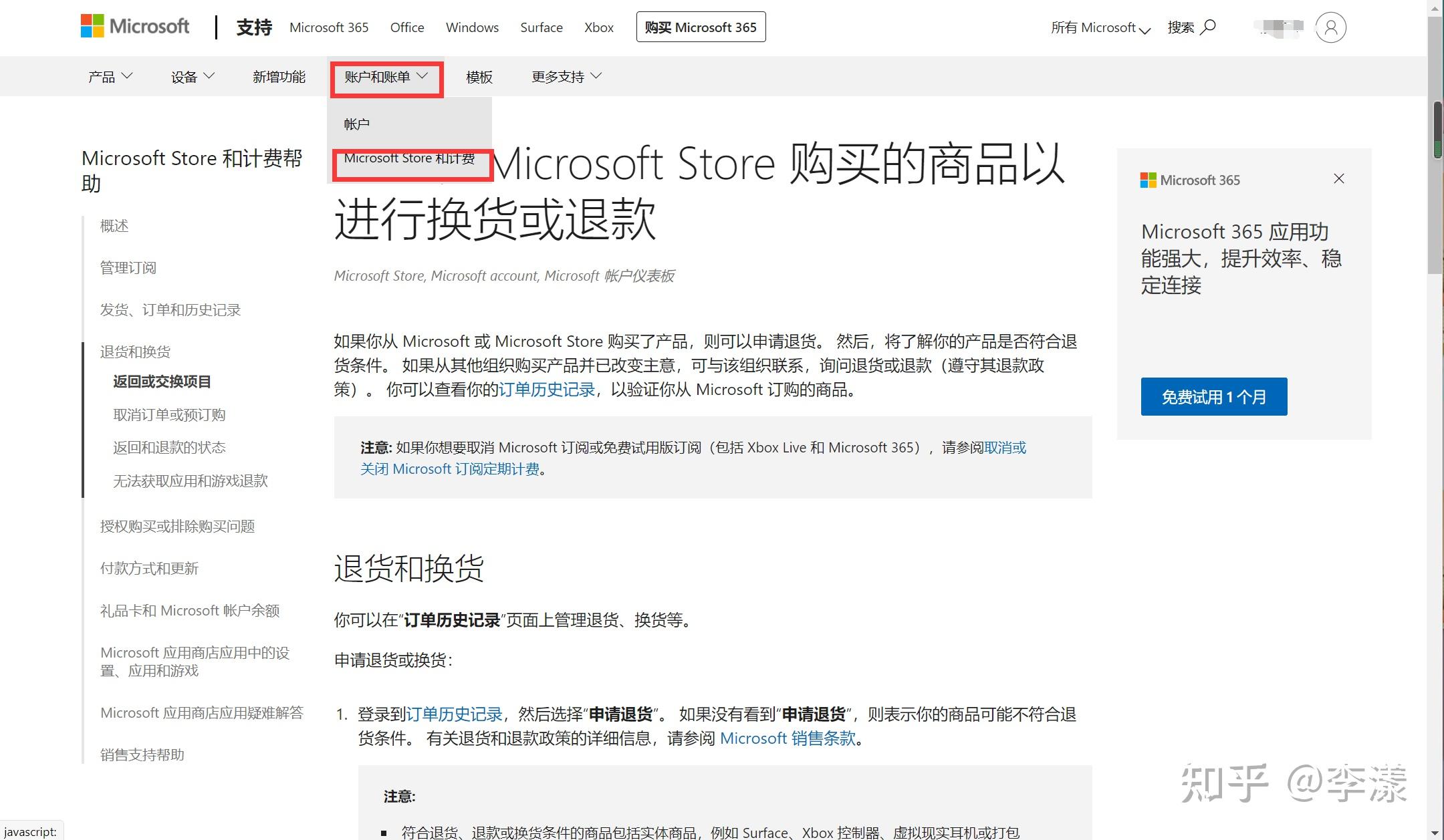Select 礼品卡和 Microsoft 帐户余额 in sidebar
Screen dimensions: 1444x840
tap(190, 611)
